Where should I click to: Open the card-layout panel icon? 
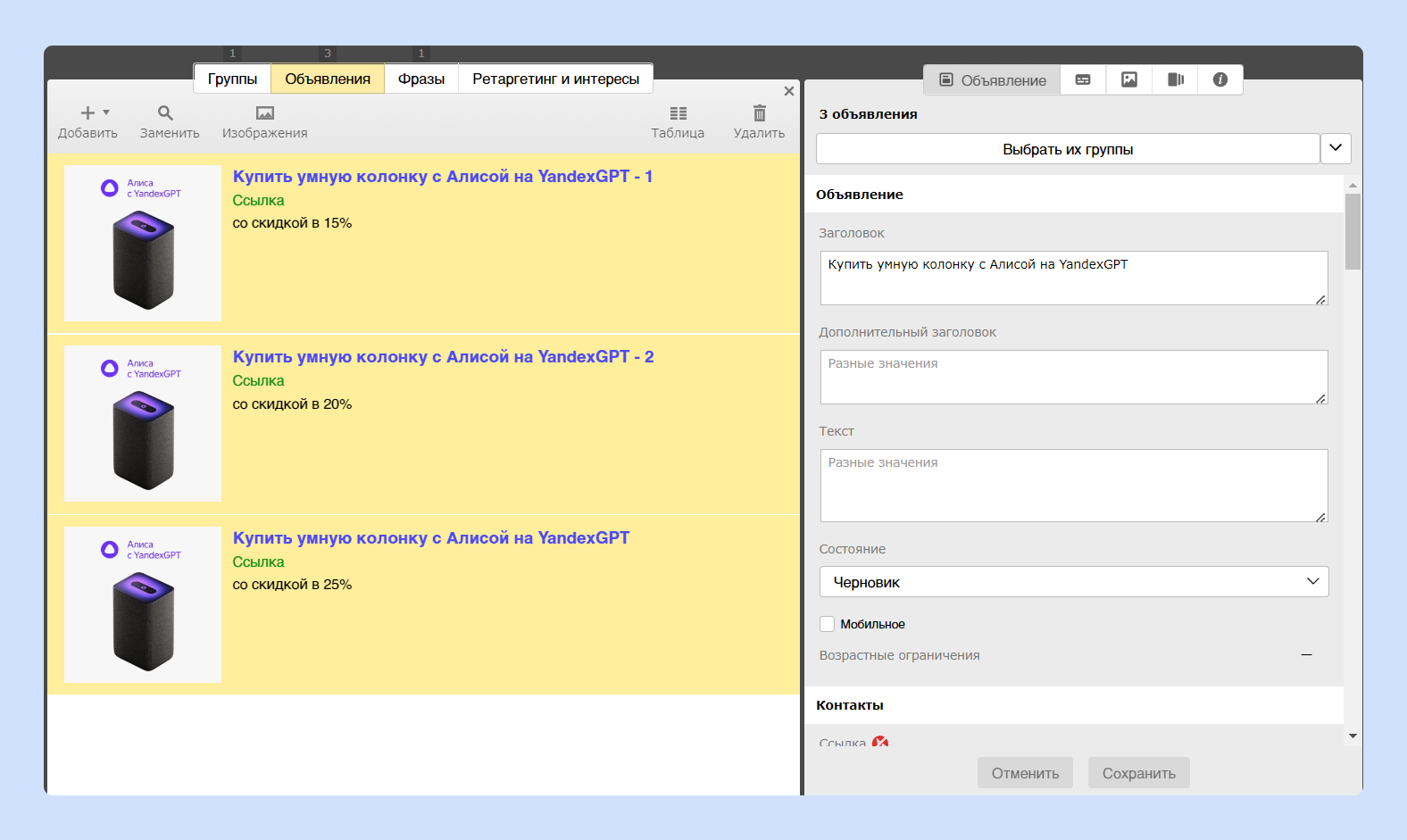(x=1083, y=79)
